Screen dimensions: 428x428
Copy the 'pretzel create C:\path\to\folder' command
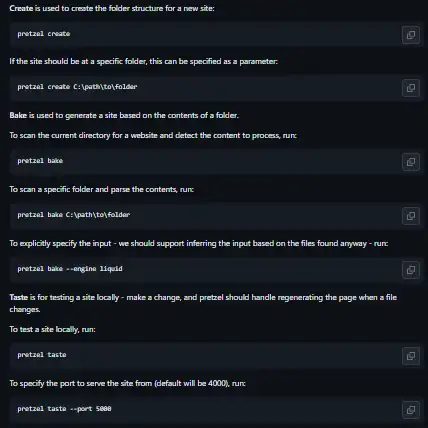click(411, 88)
